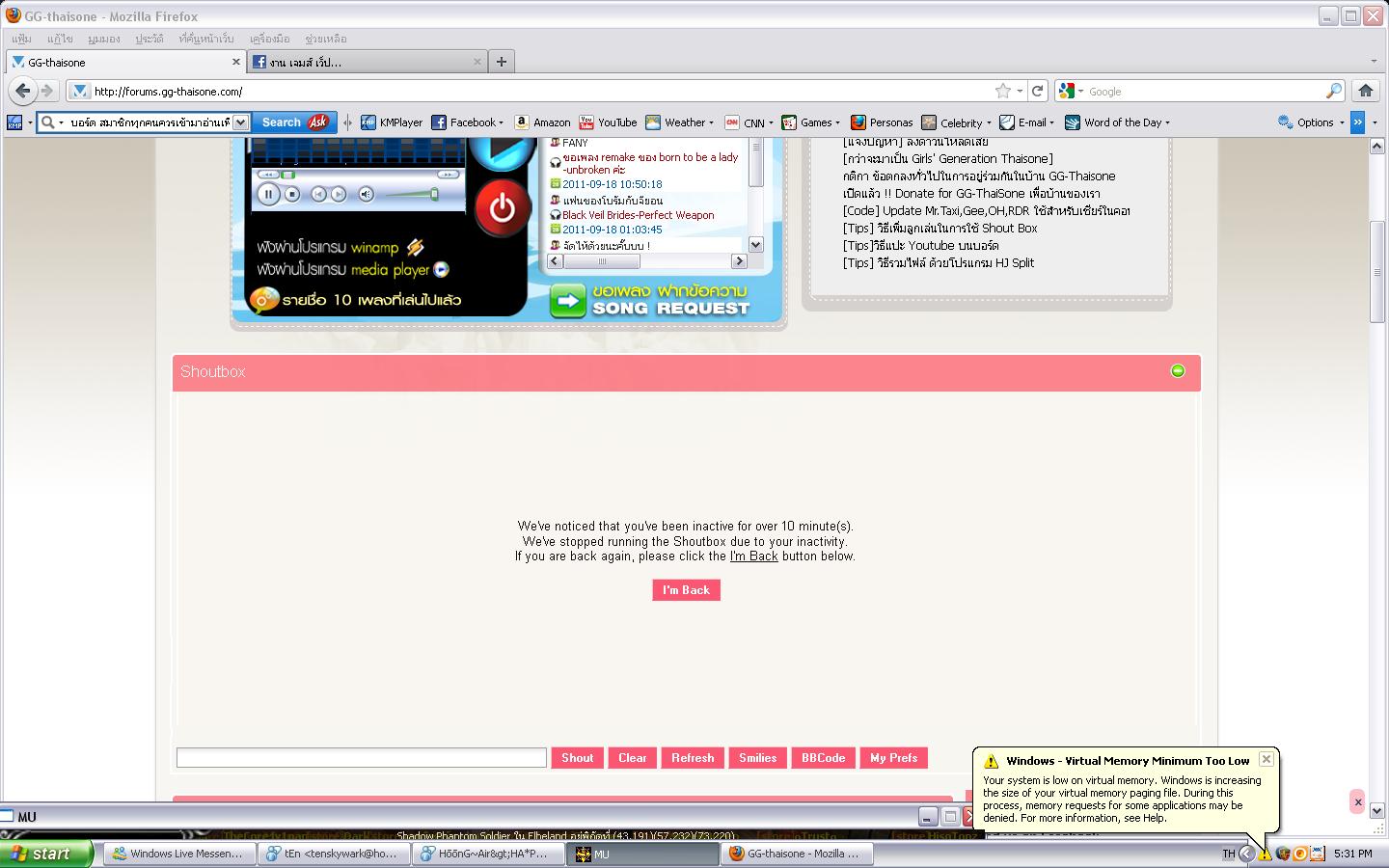The image size is (1389, 868).
Task: Click the I'm Back button
Action: tap(686, 590)
